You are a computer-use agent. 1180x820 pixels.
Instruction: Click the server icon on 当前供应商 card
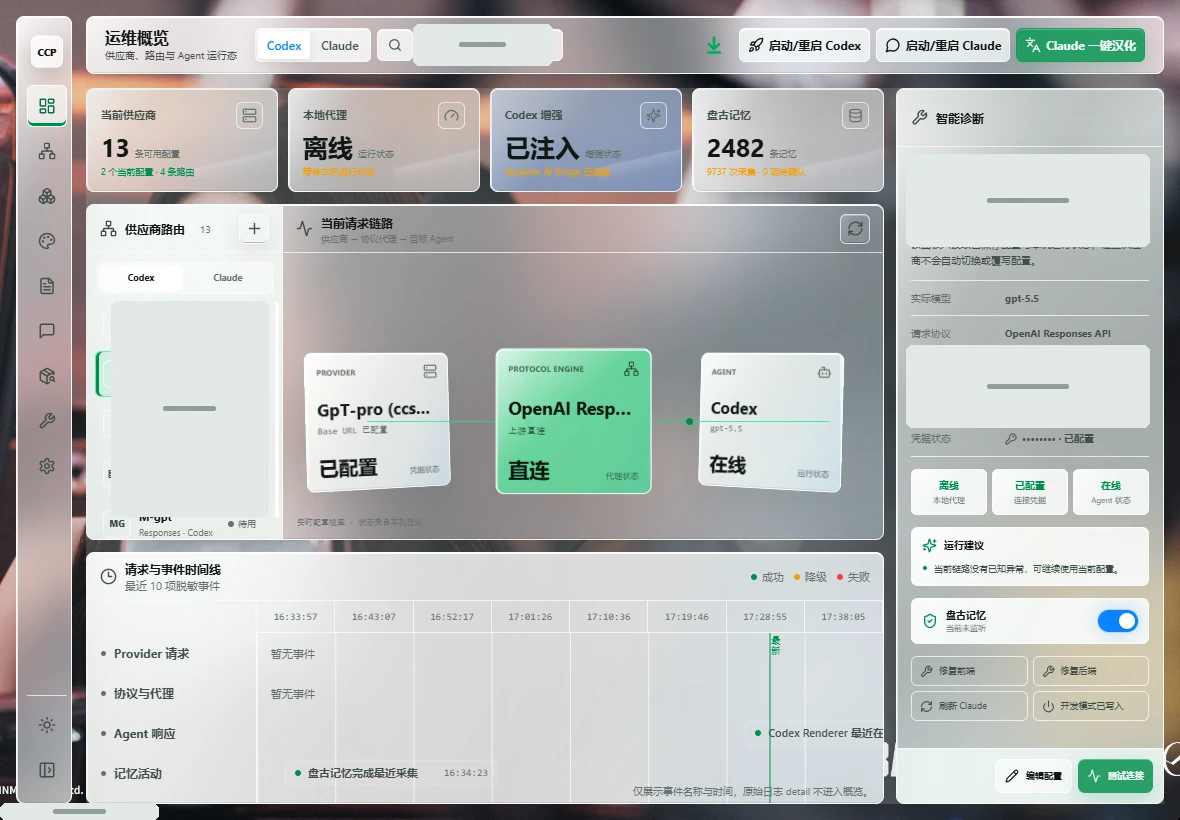click(x=249, y=115)
